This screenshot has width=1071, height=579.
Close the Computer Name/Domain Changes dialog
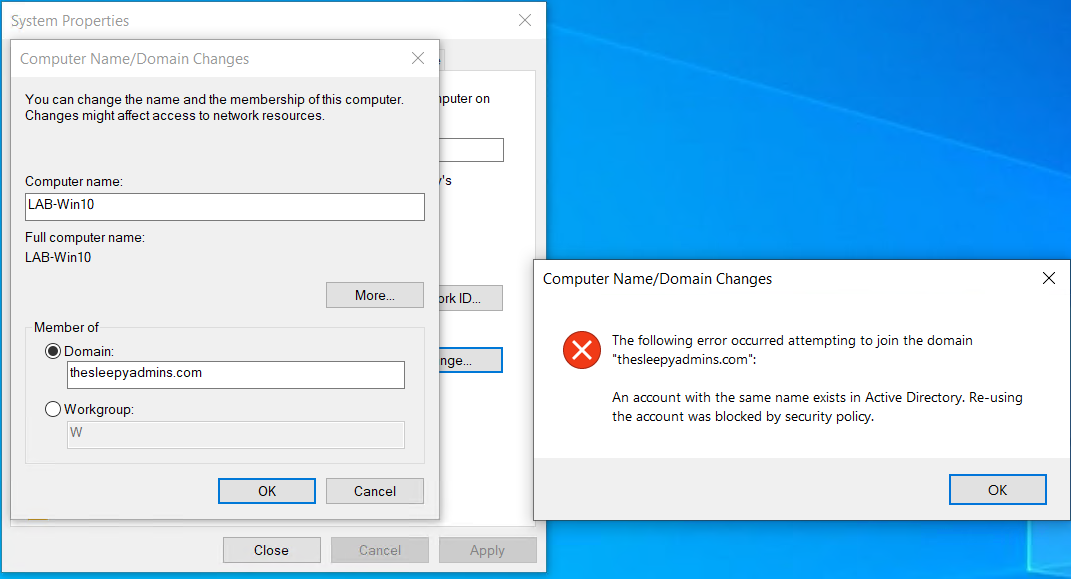click(418, 58)
